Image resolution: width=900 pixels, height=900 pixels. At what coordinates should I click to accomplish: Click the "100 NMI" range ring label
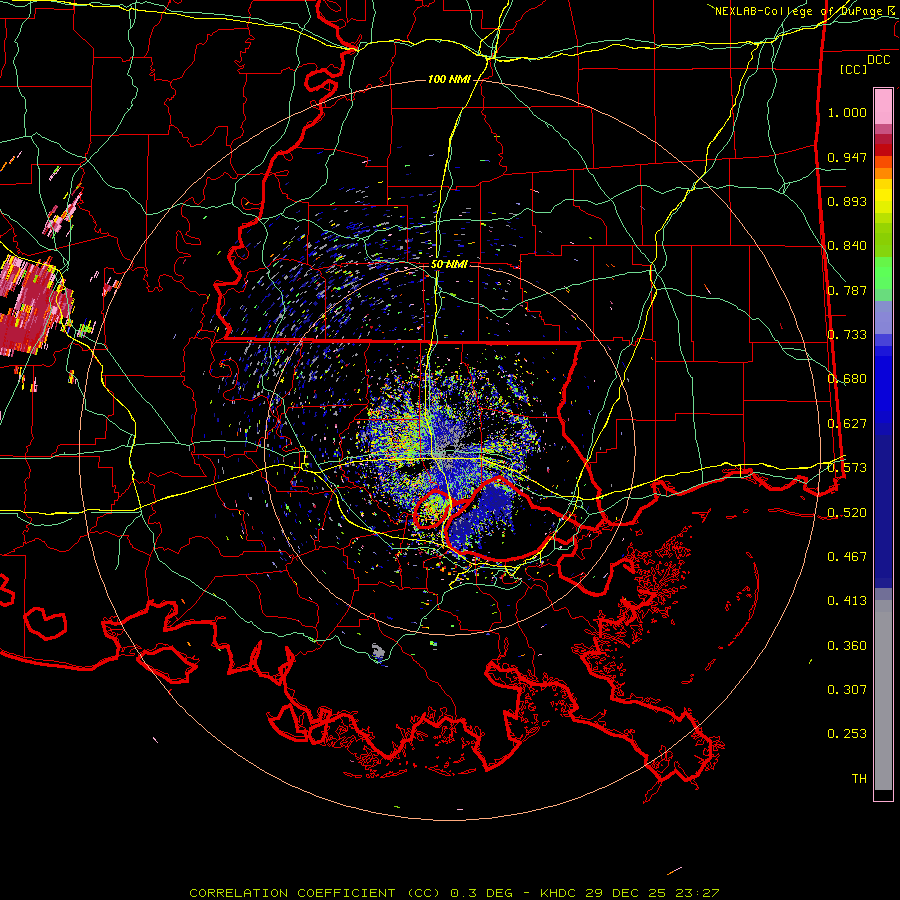tap(449, 79)
